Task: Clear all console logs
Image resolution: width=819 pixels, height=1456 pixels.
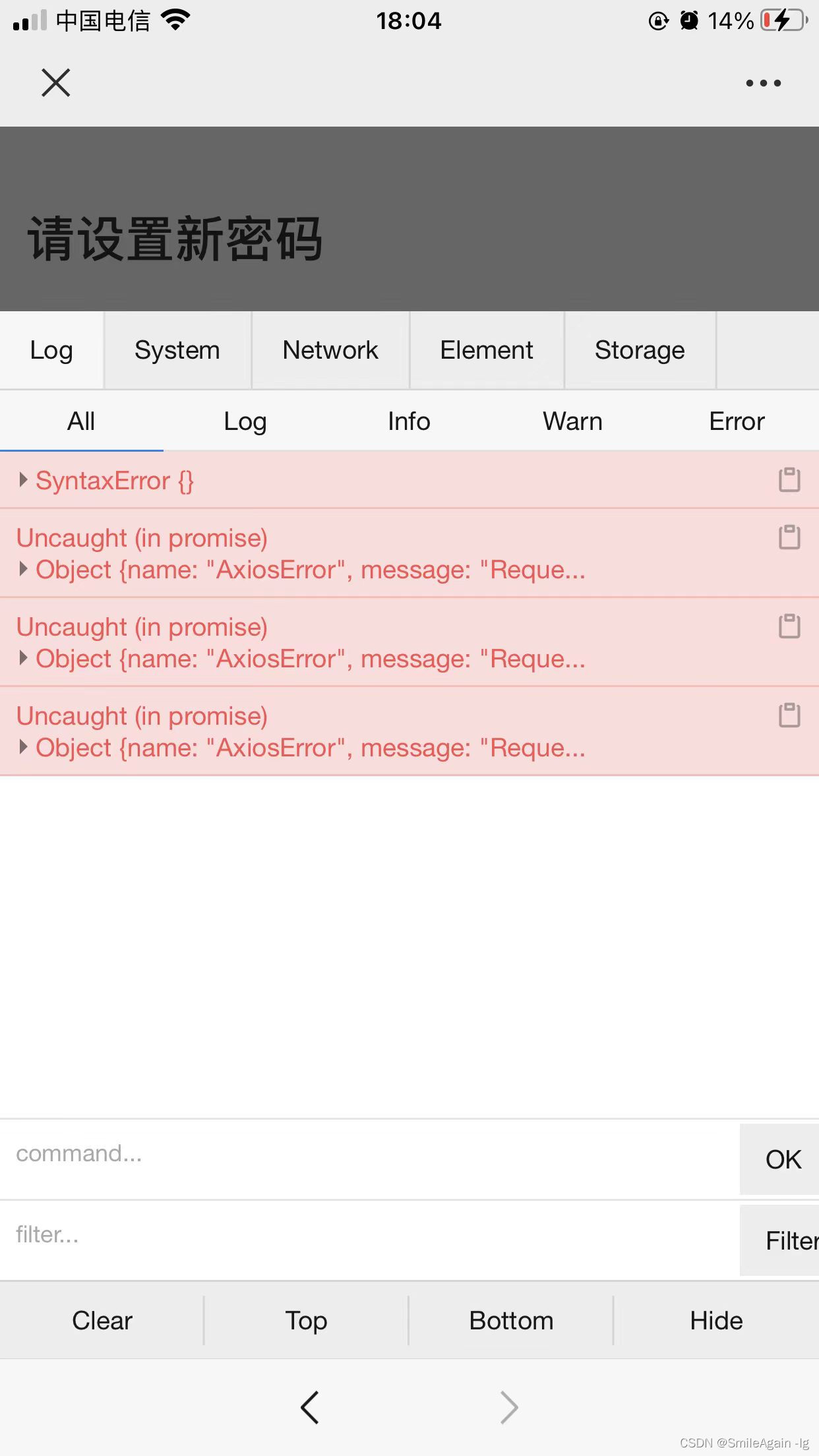Action: tap(102, 1320)
